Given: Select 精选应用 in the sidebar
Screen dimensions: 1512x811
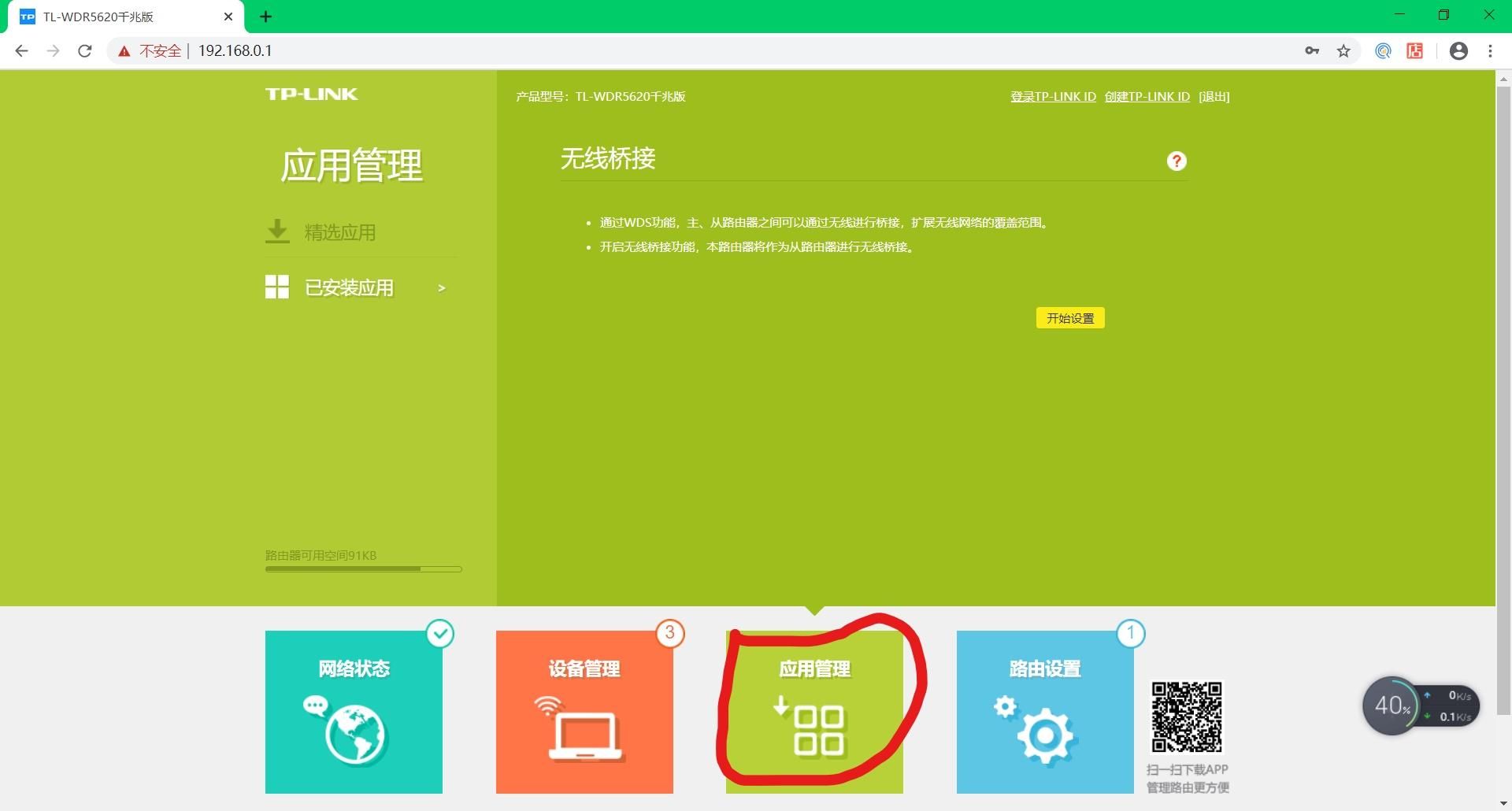Looking at the screenshot, I should (x=340, y=232).
